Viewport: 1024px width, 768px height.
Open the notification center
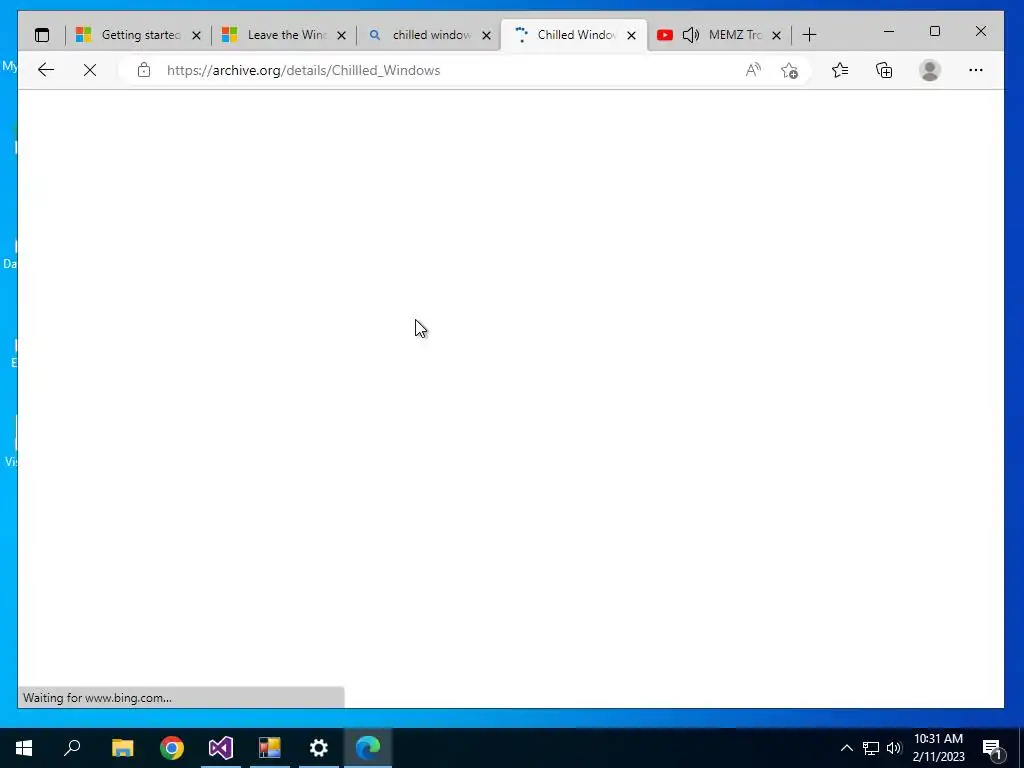coord(992,748)
